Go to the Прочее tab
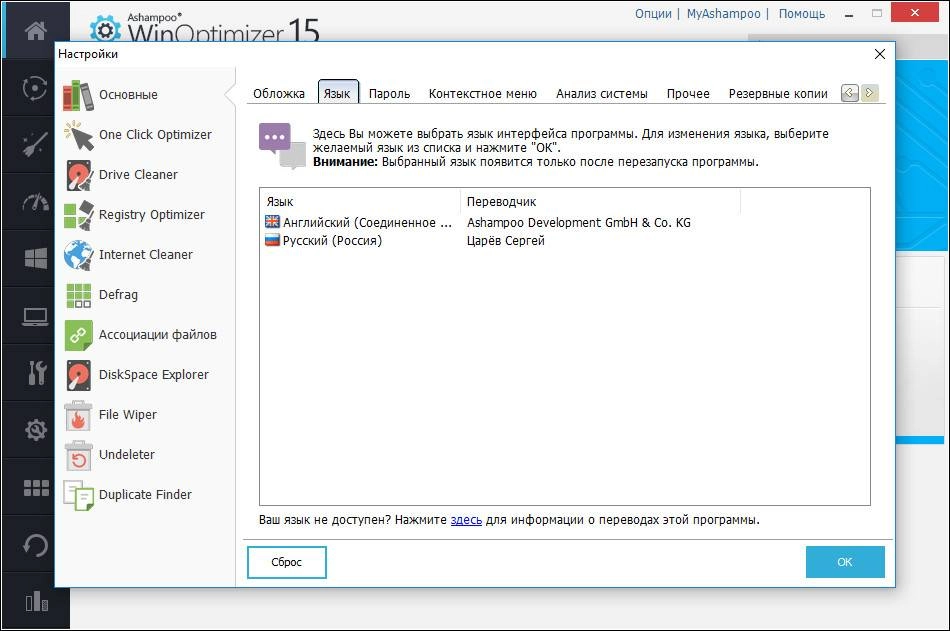 point(688,93)
